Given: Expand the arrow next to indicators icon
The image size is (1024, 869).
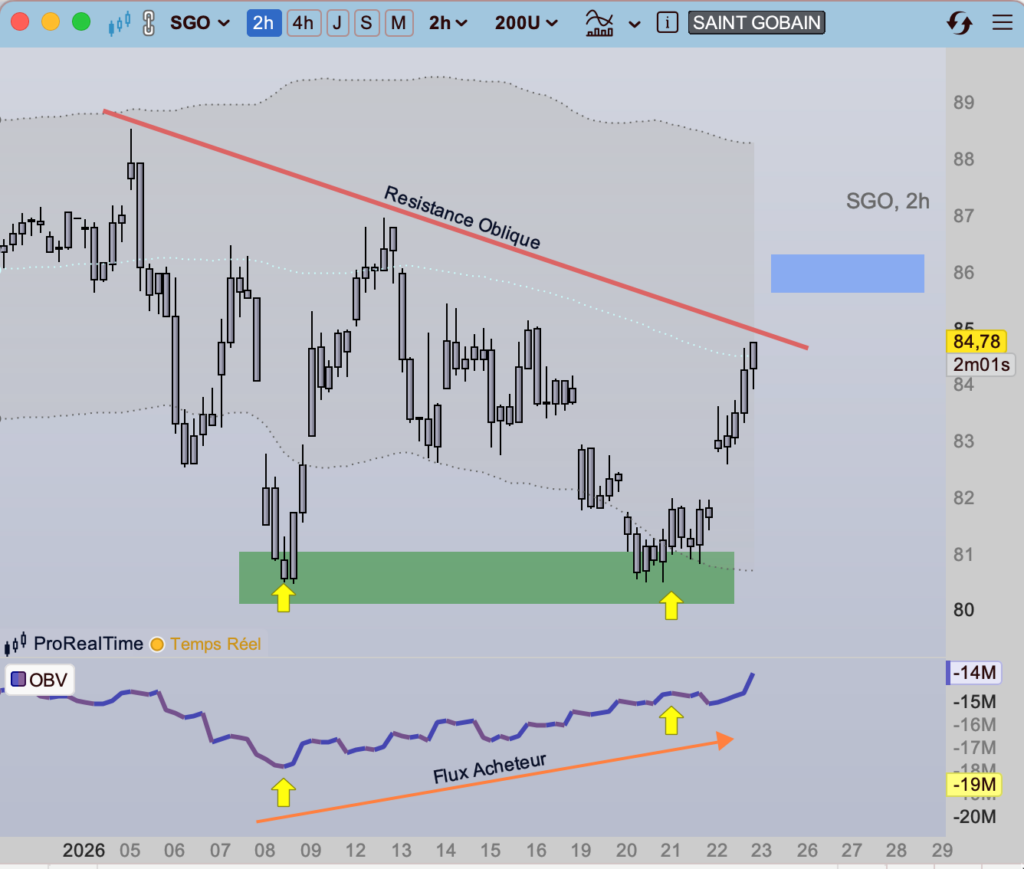Looking at the screenshot, I should tap(635, 23).
